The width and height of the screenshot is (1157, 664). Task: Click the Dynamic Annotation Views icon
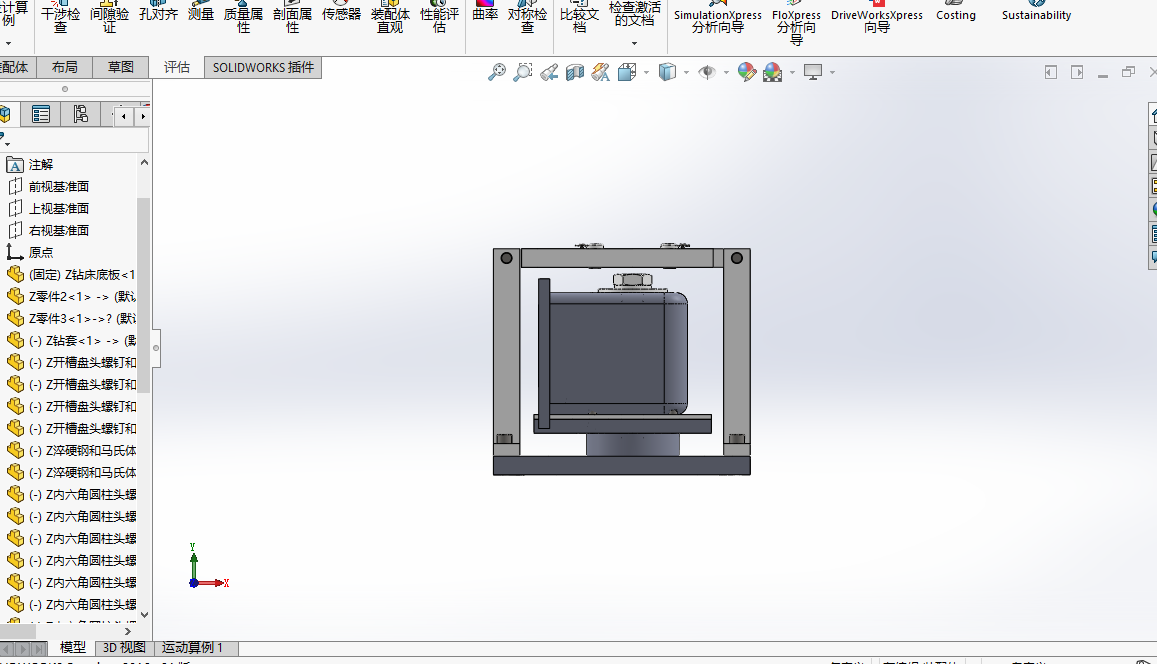pos(601,72)
